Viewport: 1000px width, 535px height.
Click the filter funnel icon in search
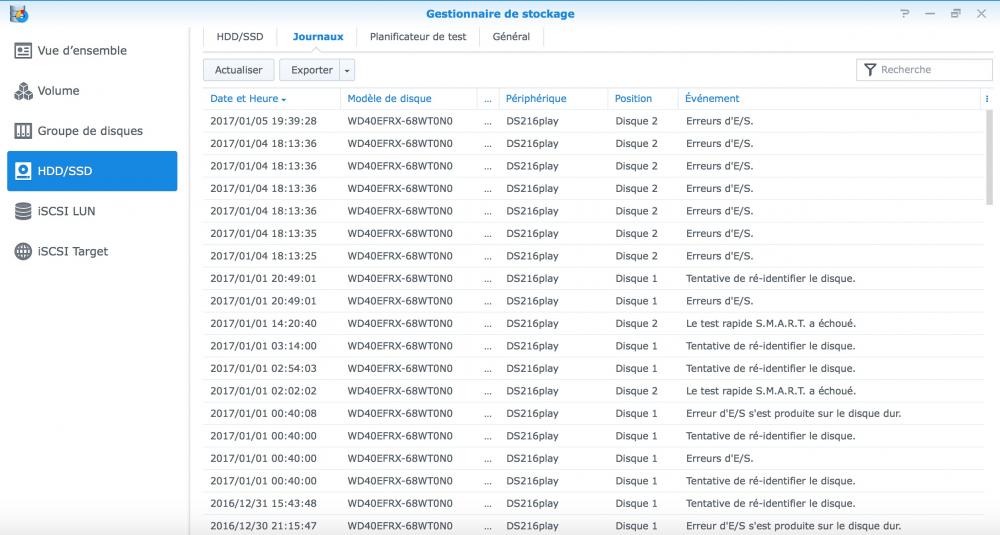(x=870, y=70)
